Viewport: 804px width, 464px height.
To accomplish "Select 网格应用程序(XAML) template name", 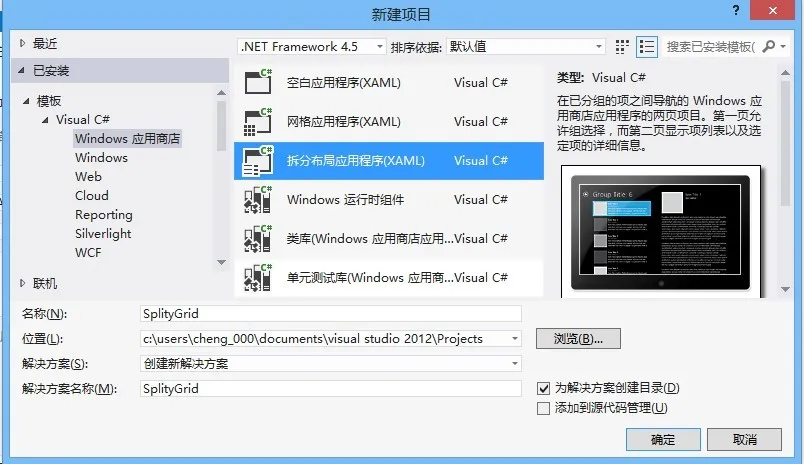I will pyautogui.click(x=344, y=122).
